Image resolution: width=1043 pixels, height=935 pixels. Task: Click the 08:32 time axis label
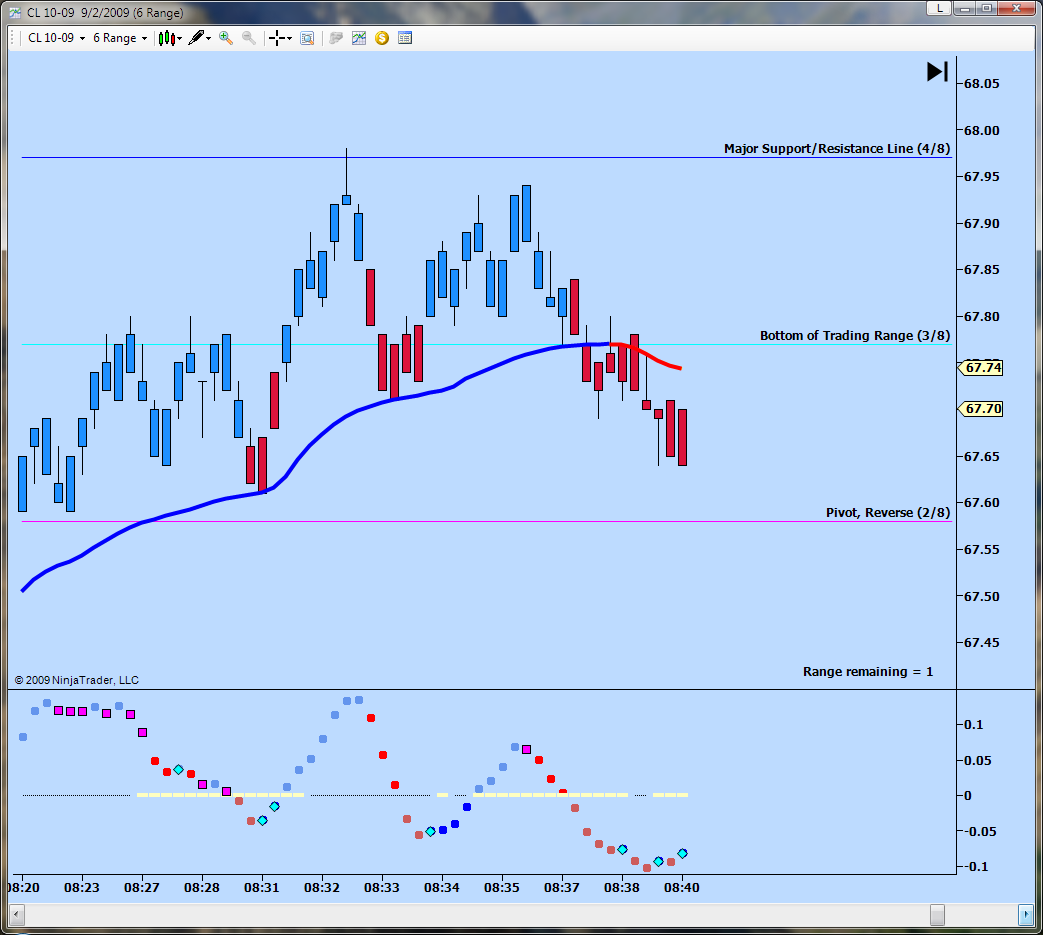(322, 887)
